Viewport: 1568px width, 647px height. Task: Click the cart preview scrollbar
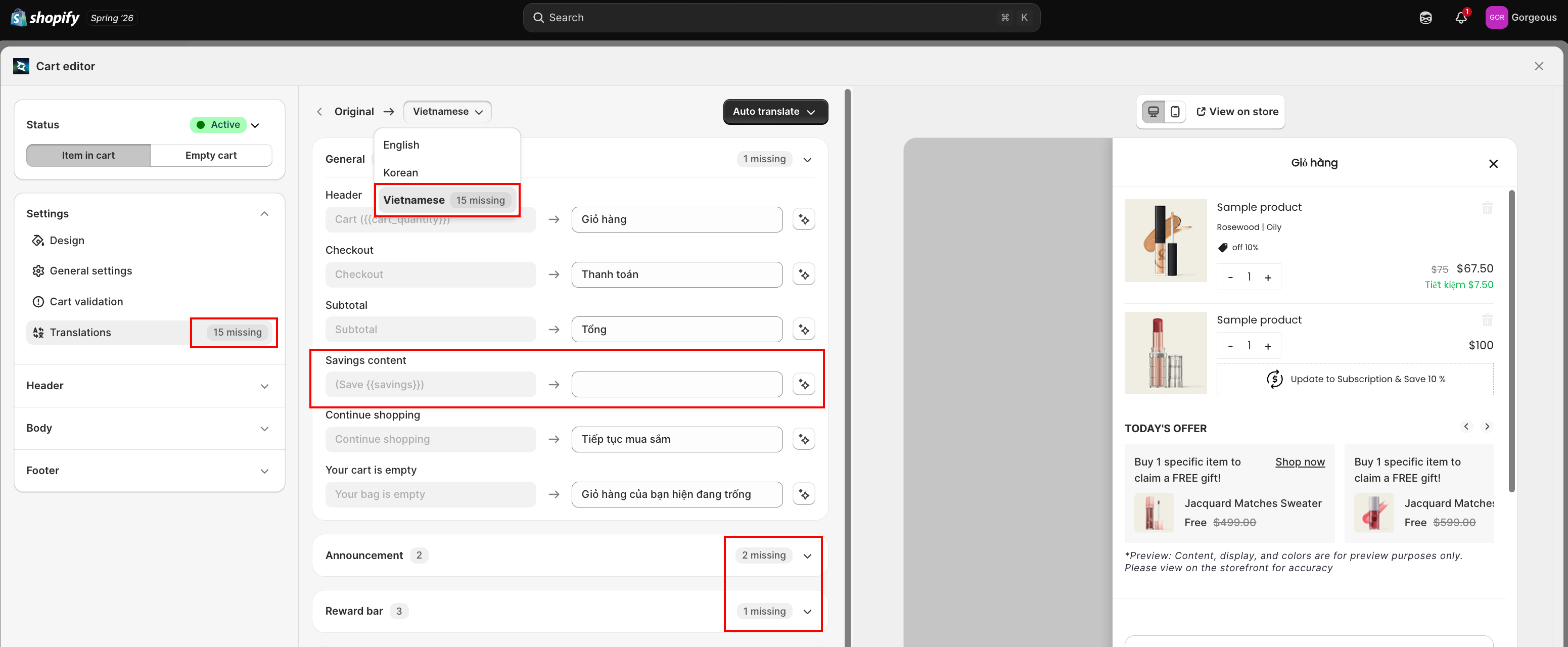tap(1512, 341)
